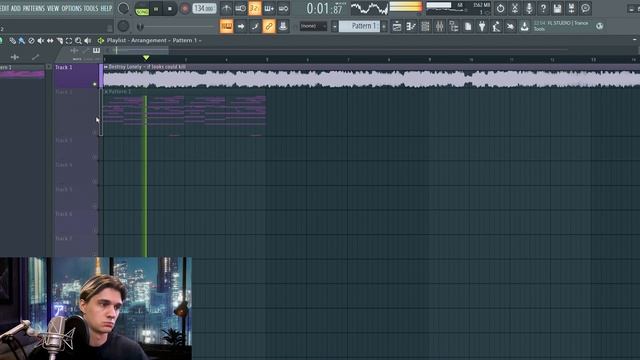
Task: Click the 134 tempo field
Action: 204,9
